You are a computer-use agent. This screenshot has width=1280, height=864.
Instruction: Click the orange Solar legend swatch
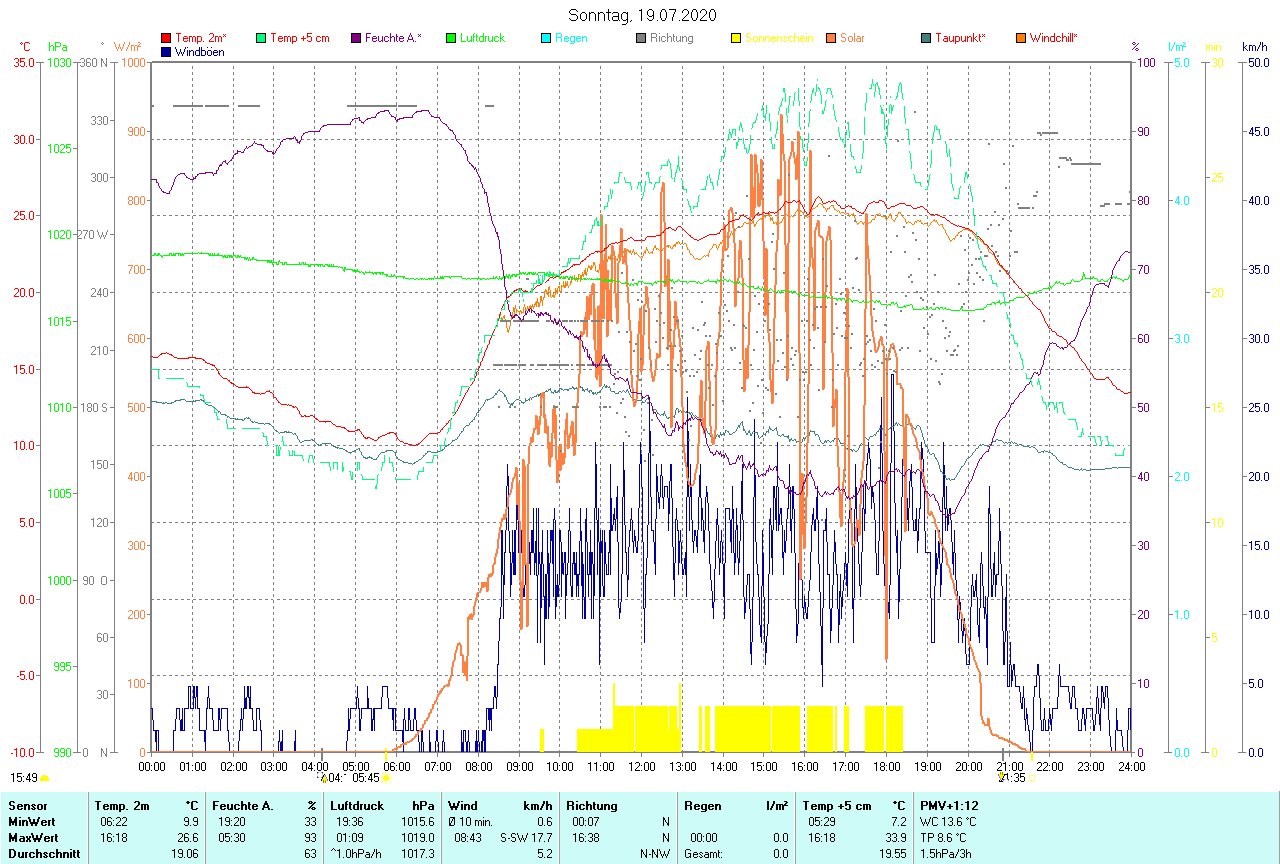pyautogui.click(x=831, y=38)
